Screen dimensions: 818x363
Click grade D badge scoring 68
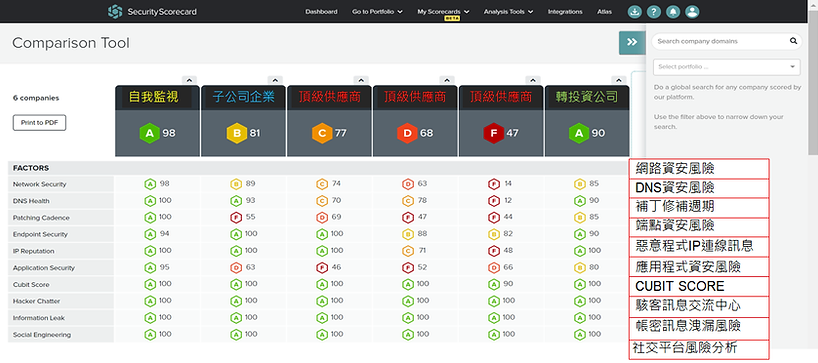click(x=408, y=133)
